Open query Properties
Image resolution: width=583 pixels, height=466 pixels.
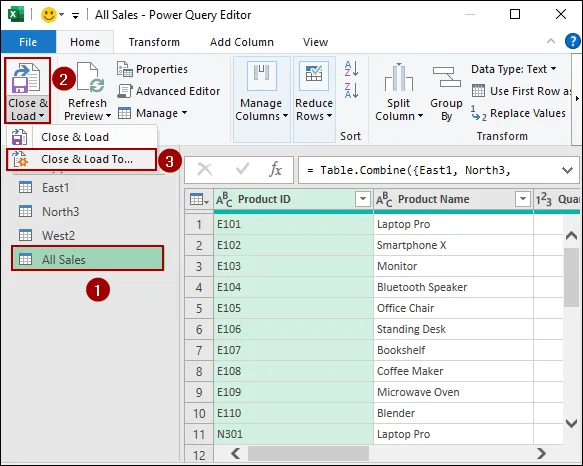tap(152, 69)
